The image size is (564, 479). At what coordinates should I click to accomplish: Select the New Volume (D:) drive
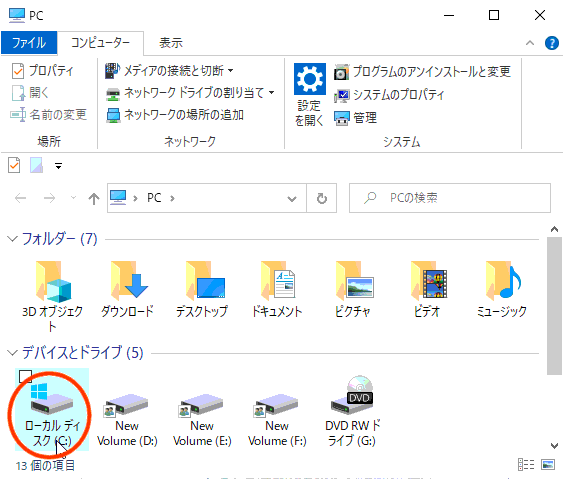point(127,419)
